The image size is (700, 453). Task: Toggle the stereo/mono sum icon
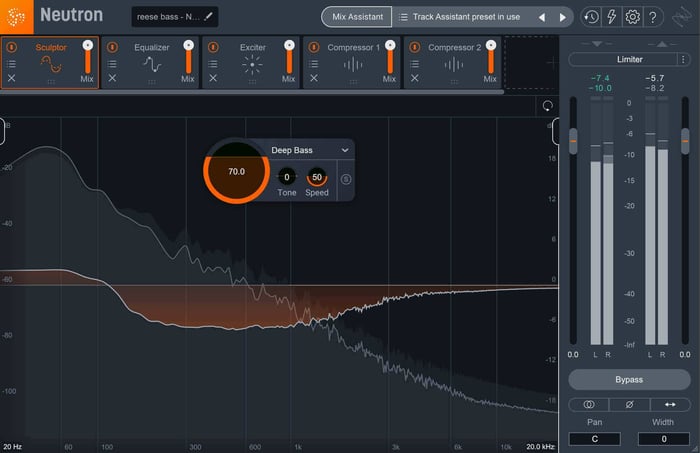pos(589,404)
